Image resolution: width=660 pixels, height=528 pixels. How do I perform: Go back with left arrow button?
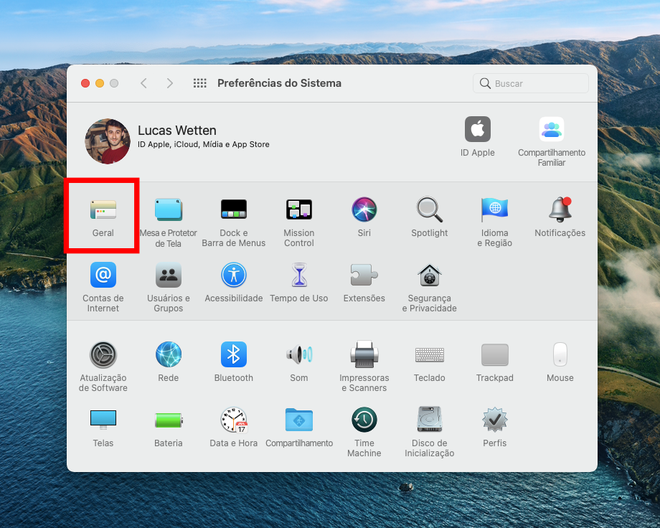144,83
